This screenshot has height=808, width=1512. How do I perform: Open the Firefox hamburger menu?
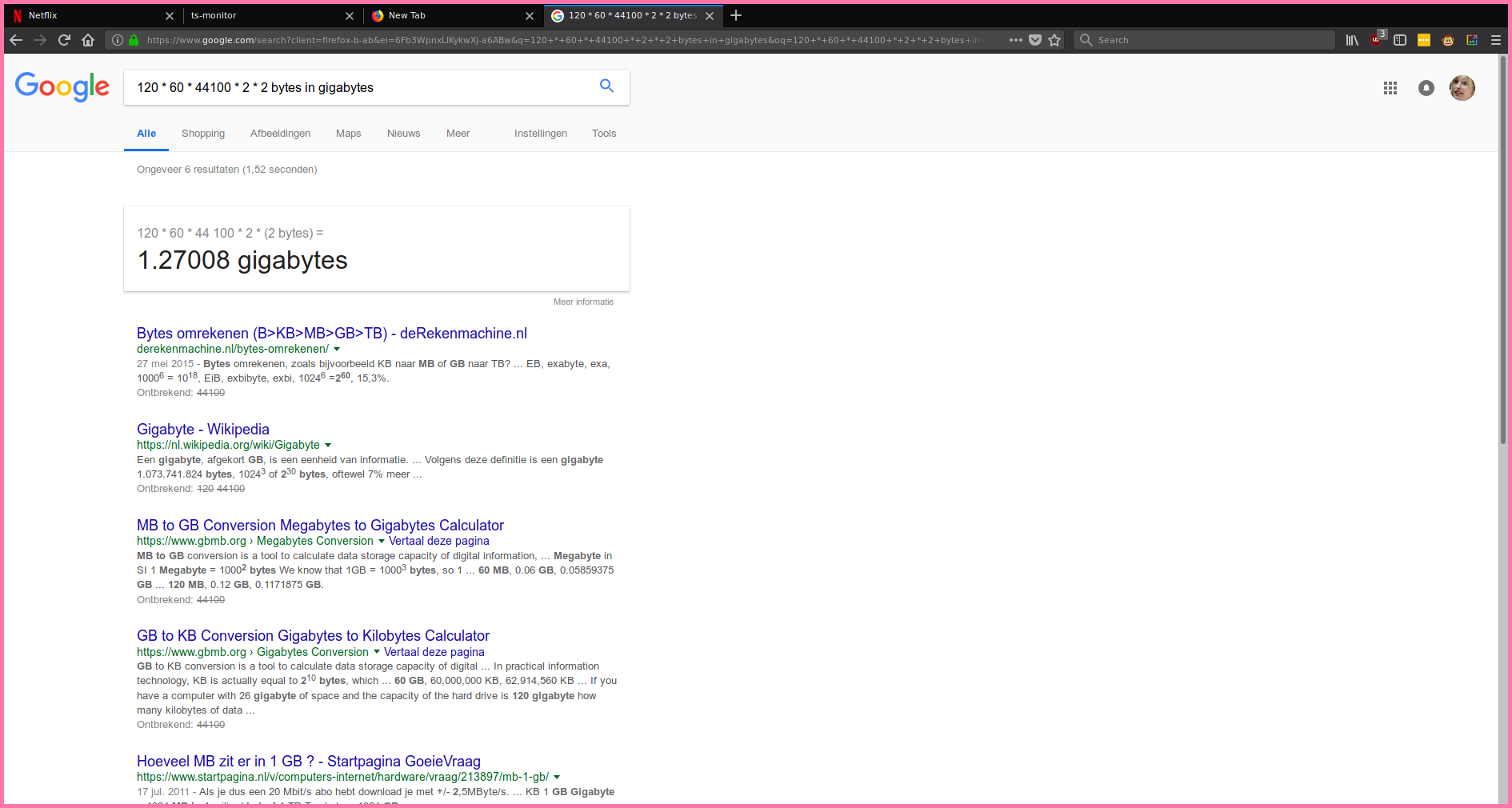coord(1495,40)
